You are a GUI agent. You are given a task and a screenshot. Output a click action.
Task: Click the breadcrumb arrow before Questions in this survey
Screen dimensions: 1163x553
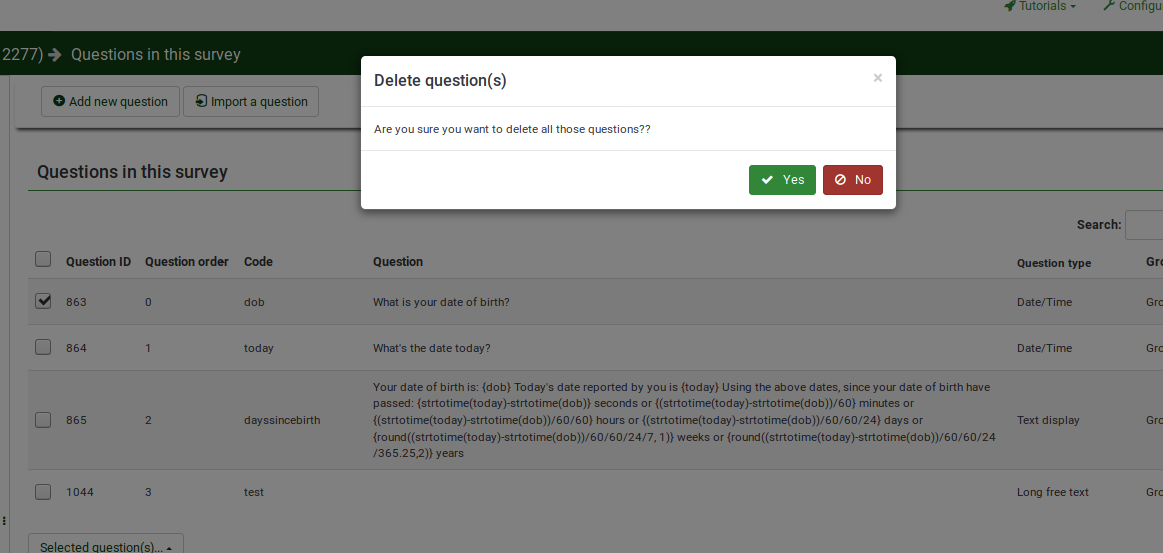(x=54, y=55)
